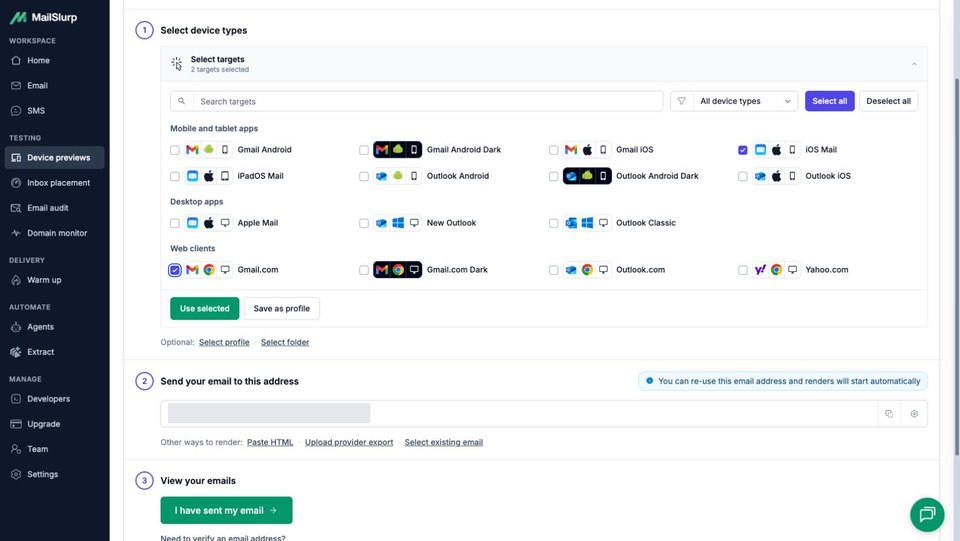Click the mail icon beside iPadOS Mail
Viewport: 960px width, 541px height.
(x=192, y=176)
